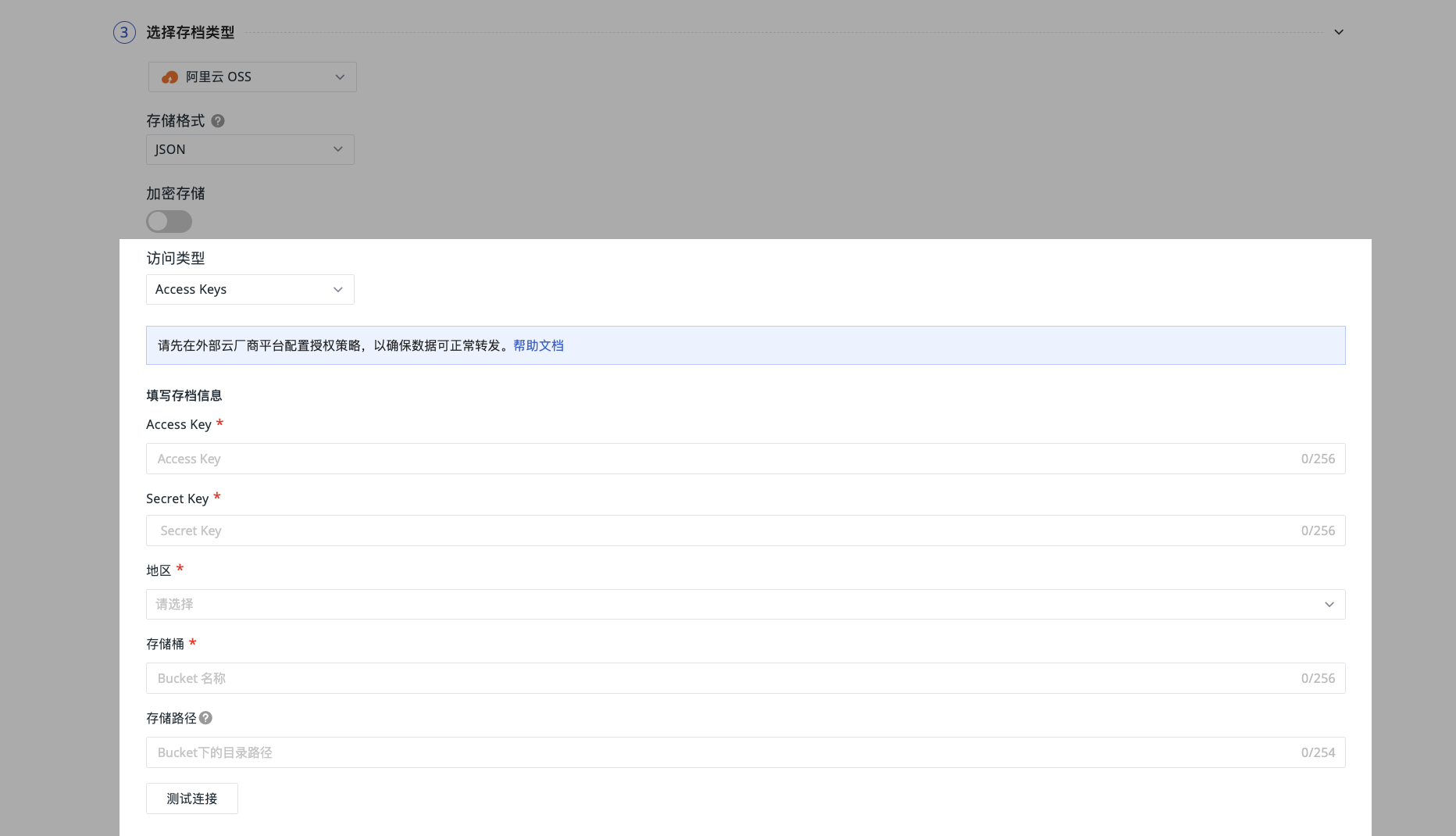Focus the Secret Key input field

(x=745, y=531)
